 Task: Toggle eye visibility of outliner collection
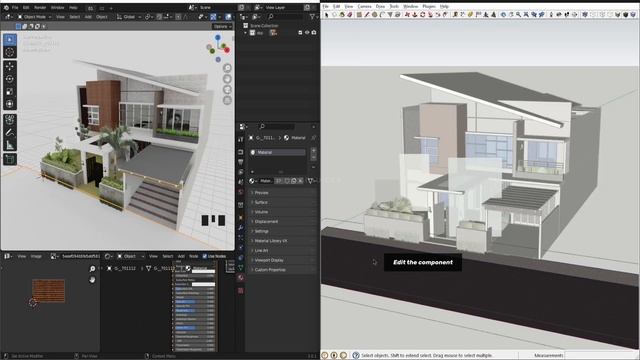coord(307,33)
